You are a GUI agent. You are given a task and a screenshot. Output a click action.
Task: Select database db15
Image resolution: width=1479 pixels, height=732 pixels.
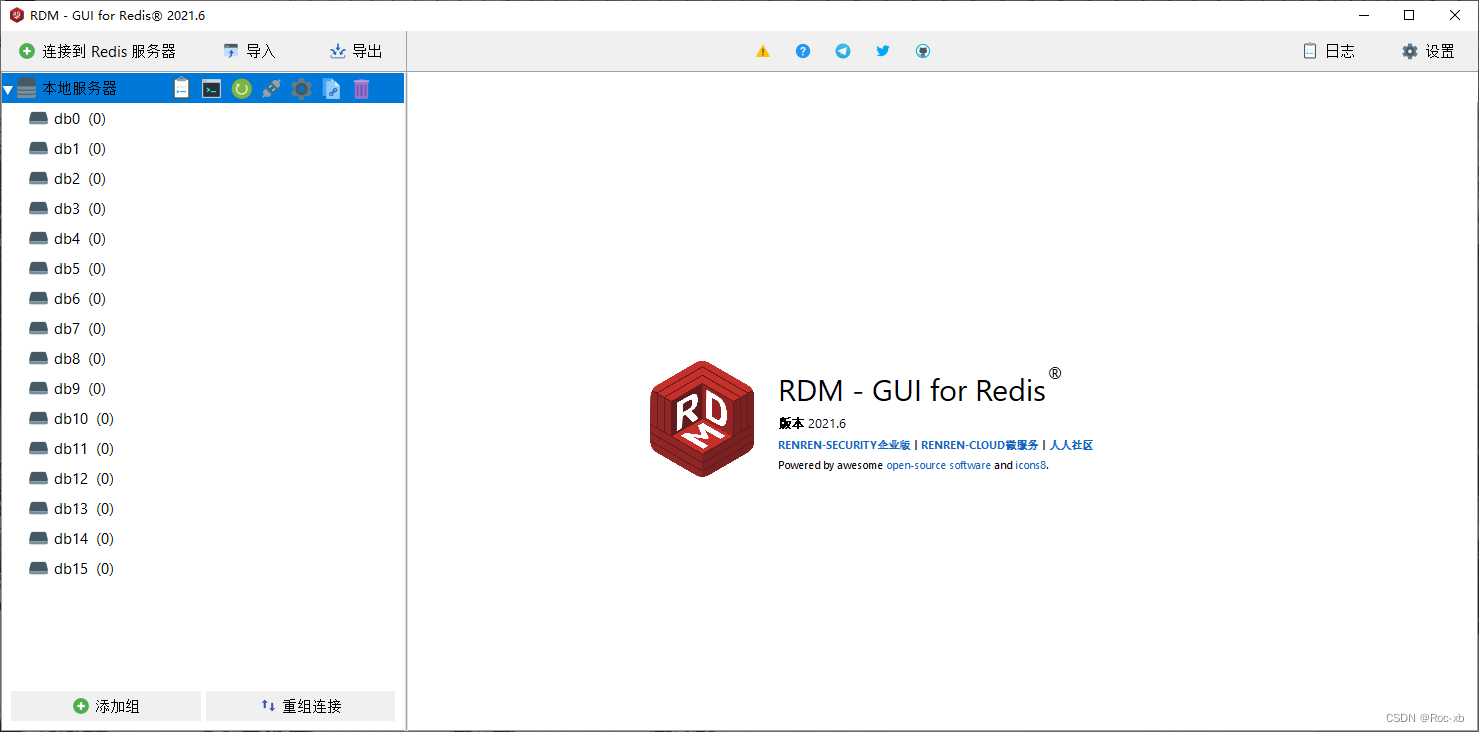click(203, 569)
